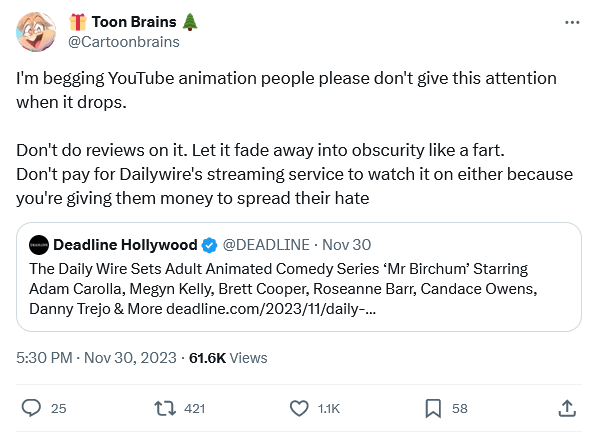598x432 pixels.
Task: Open the share upload icon
Action: (567, 408)
